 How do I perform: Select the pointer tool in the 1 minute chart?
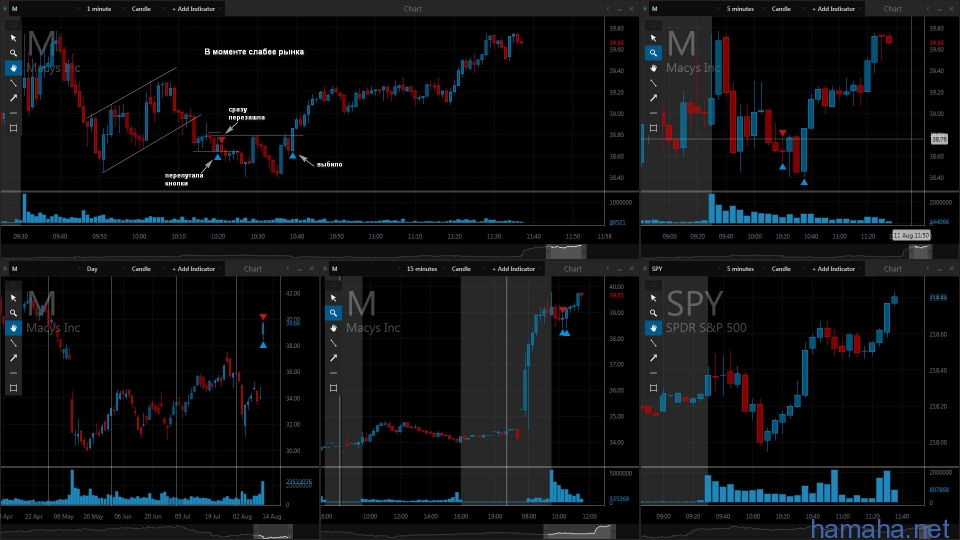coord(13,38)
